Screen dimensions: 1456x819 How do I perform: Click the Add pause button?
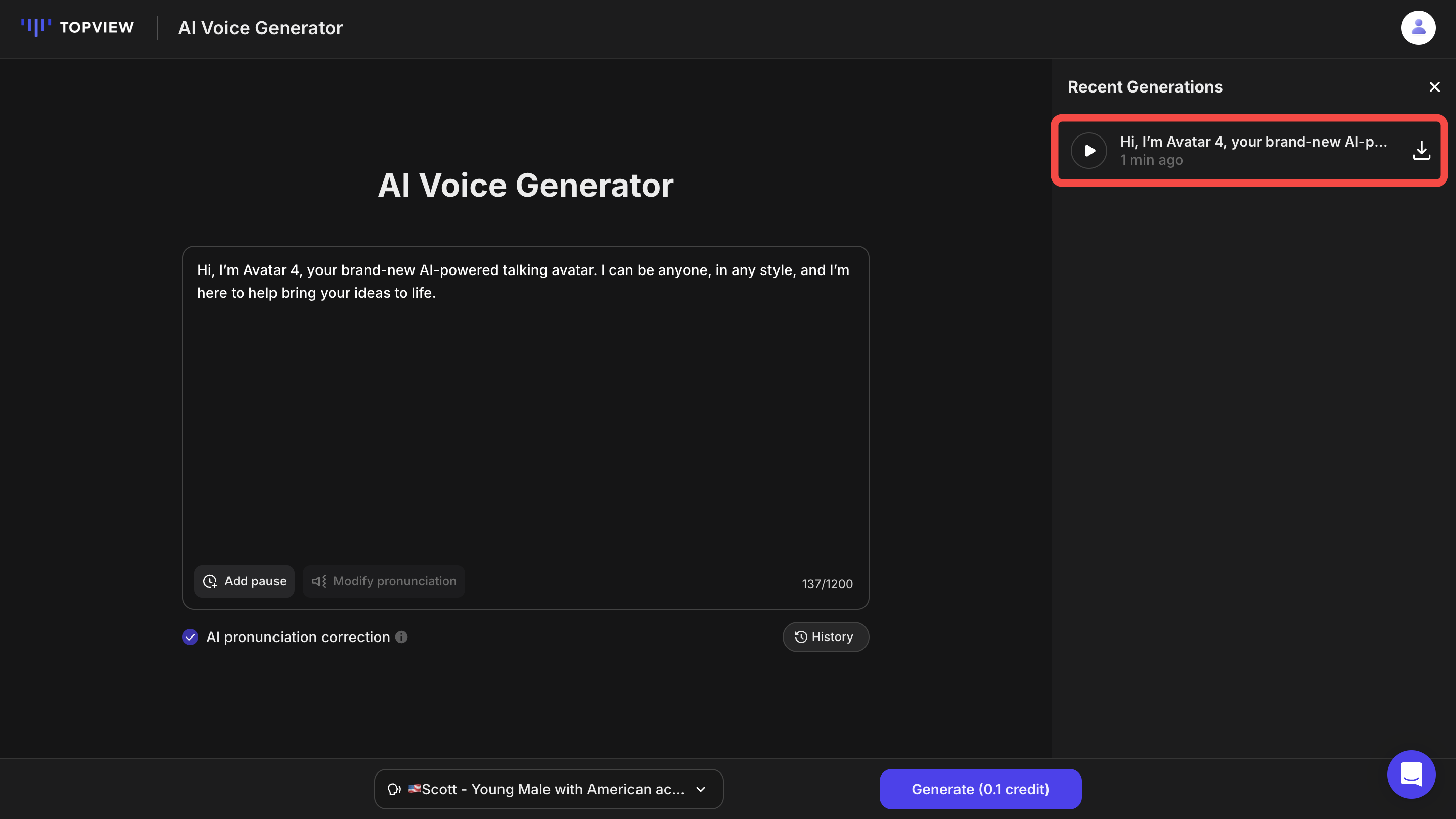[x=244, y=581]
